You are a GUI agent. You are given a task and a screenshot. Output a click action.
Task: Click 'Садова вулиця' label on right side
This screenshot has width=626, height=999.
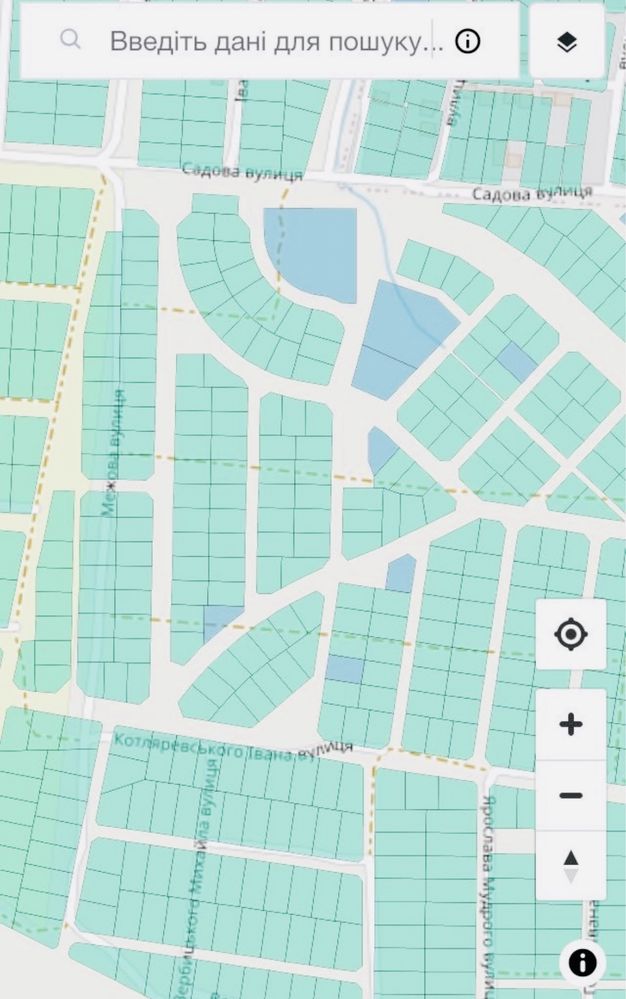click(x=532, y=192)
